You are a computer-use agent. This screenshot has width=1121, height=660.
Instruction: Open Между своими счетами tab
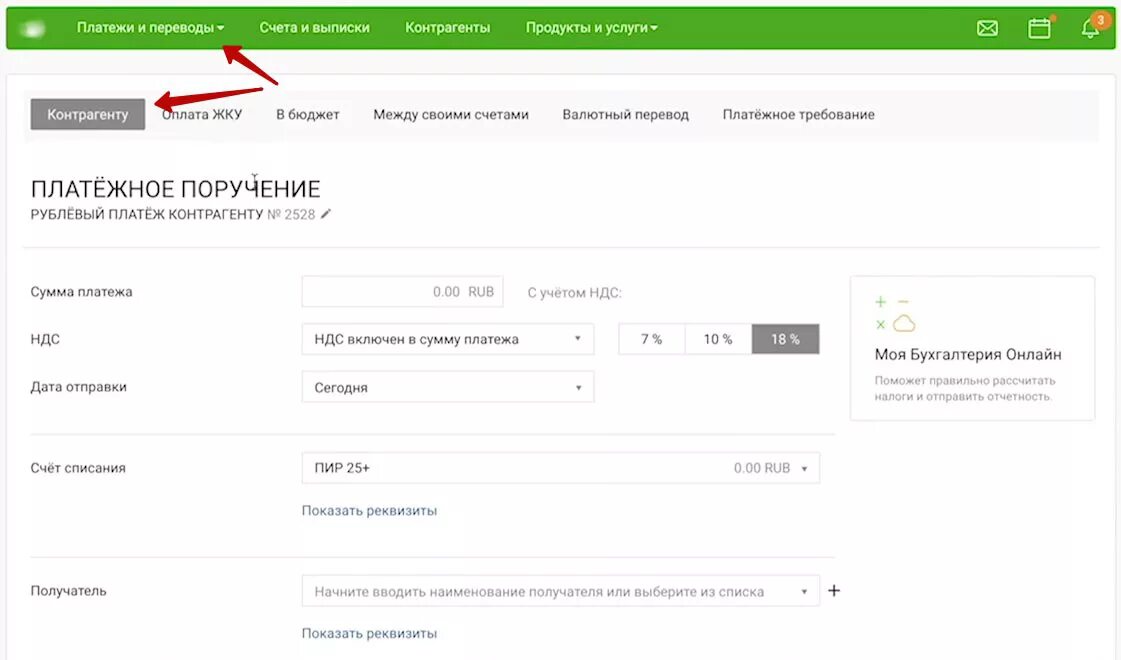click(450, 114)
